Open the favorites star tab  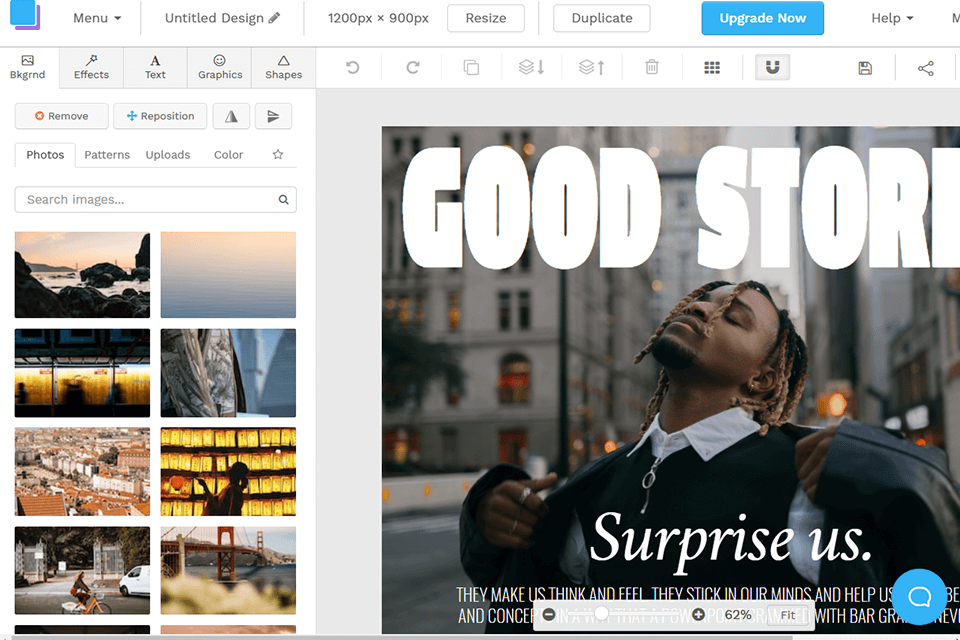[x=278, y=154]
